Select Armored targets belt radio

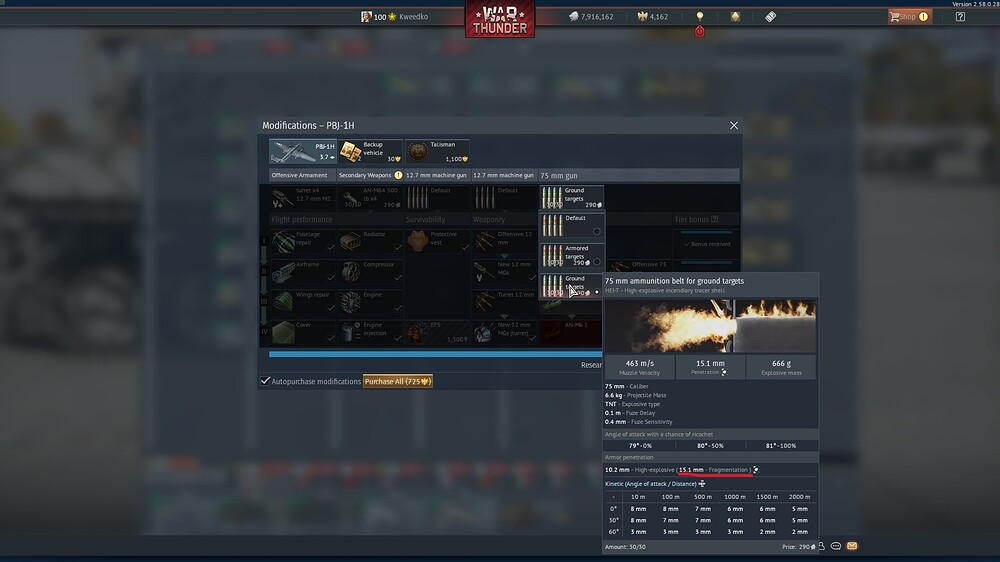click(x=596, y=262)
